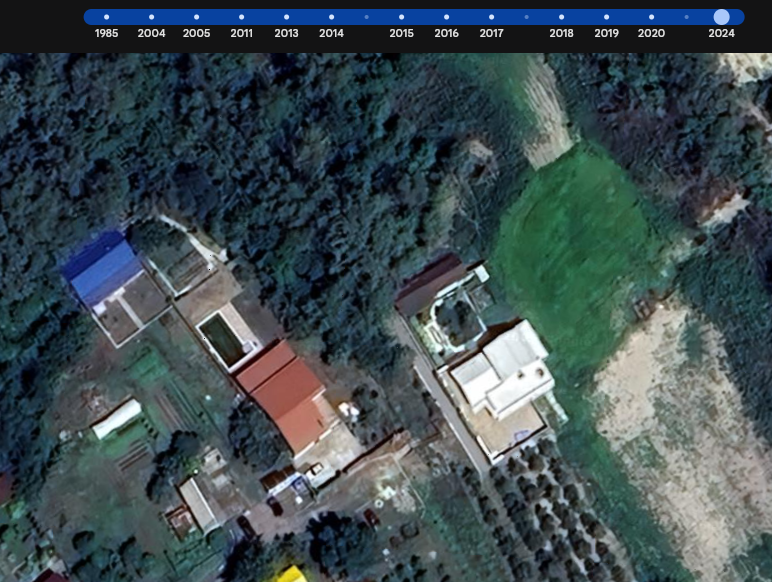Screen dimensions: 772x582
Task: Click unlabeled dot between 2020 and 2024
Action: (x=686, y=17)
